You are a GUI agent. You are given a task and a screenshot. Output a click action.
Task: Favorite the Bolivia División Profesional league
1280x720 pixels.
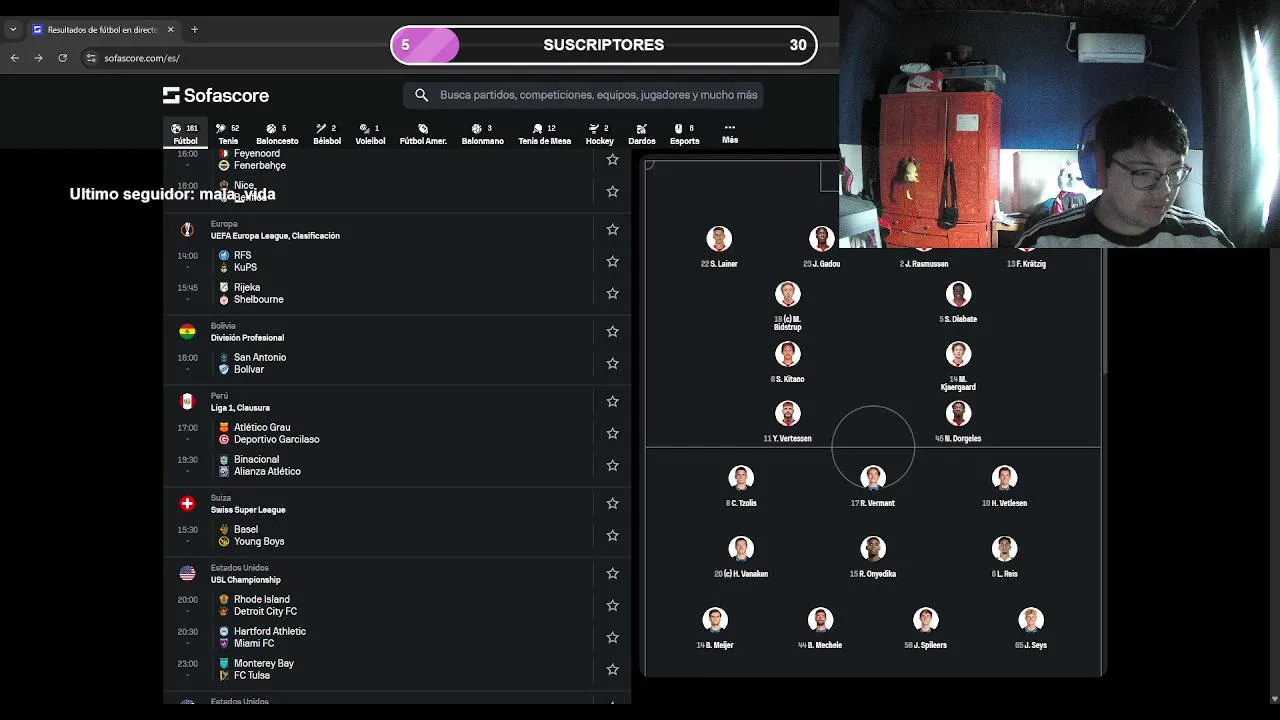[612, 332]
